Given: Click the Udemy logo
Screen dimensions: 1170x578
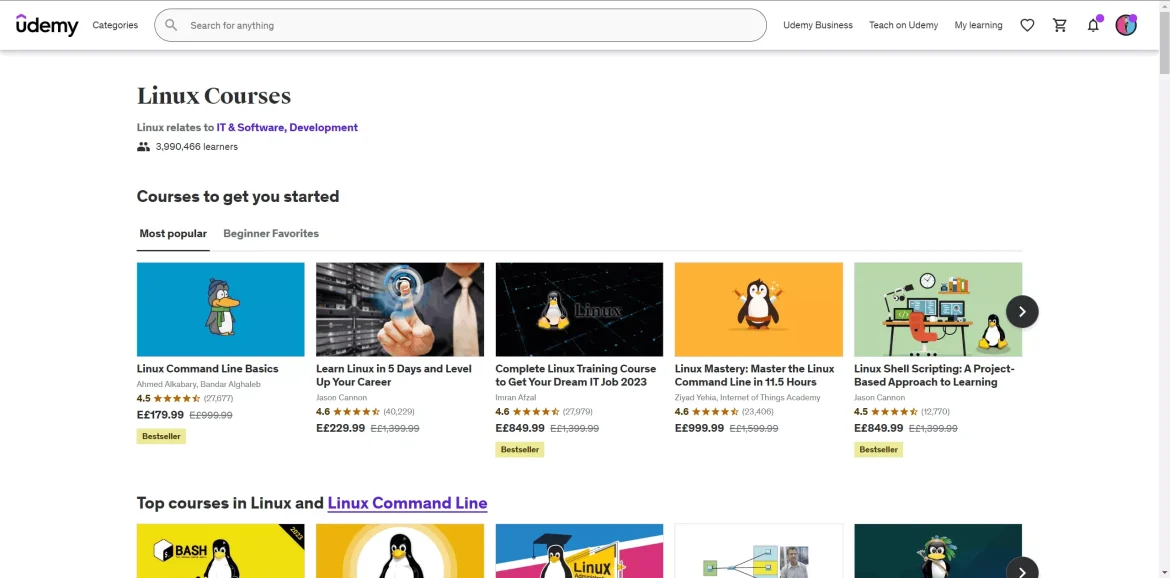Looking at the screenshot, I should point(47,25).
